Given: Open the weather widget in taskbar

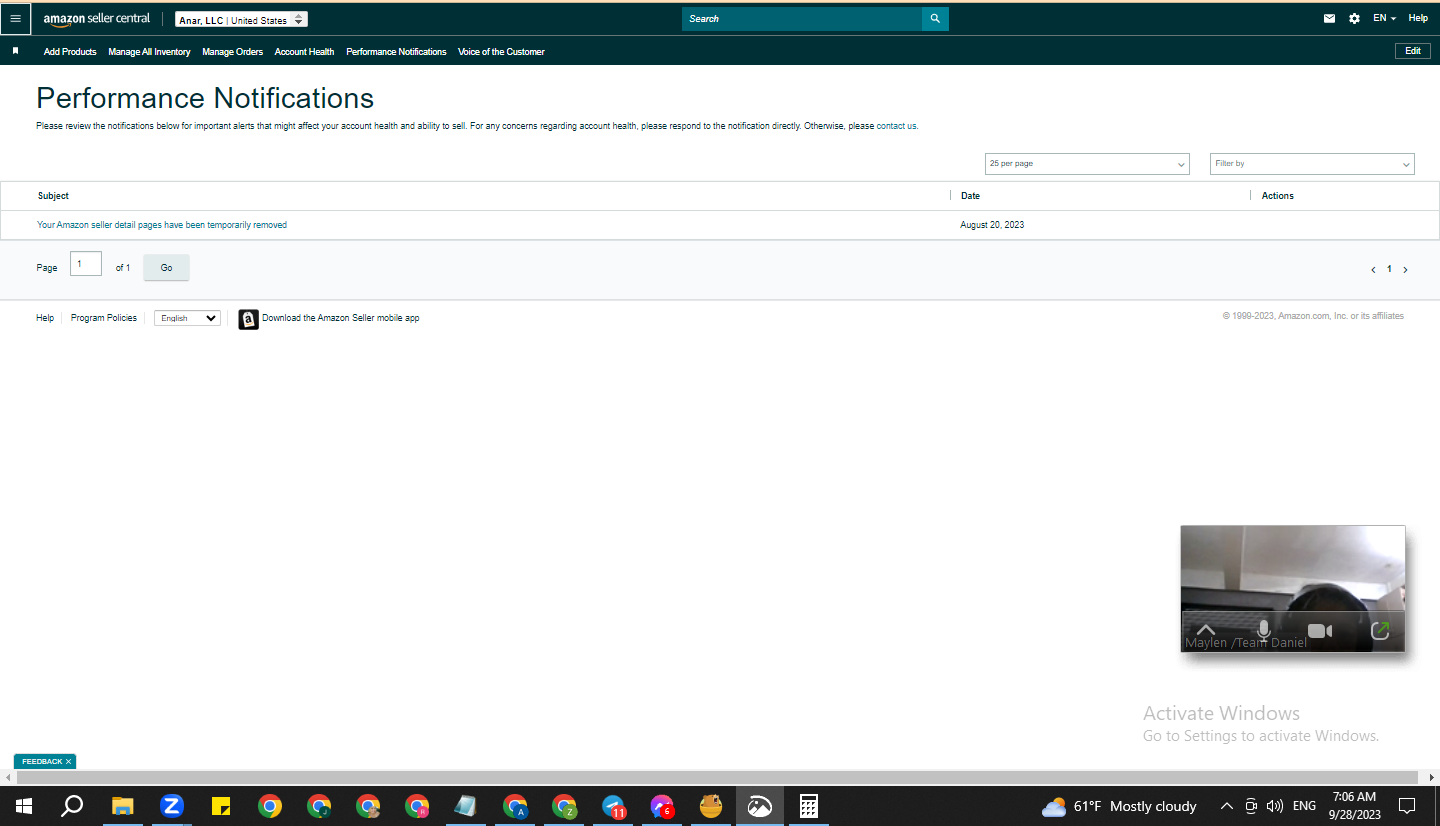Looking at the screenshot, I should 1119,806.
